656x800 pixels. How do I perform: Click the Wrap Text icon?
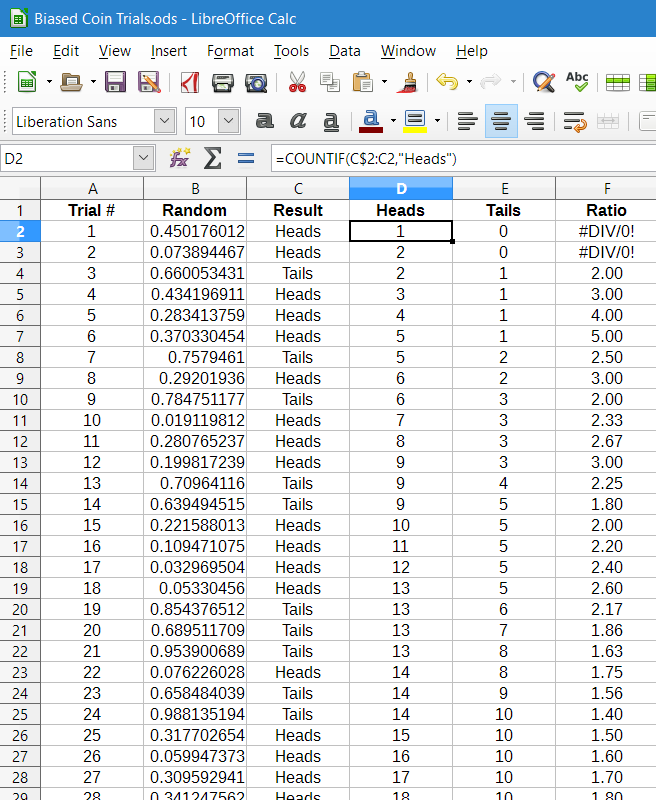pyautogui.click(x=575, y=121)
